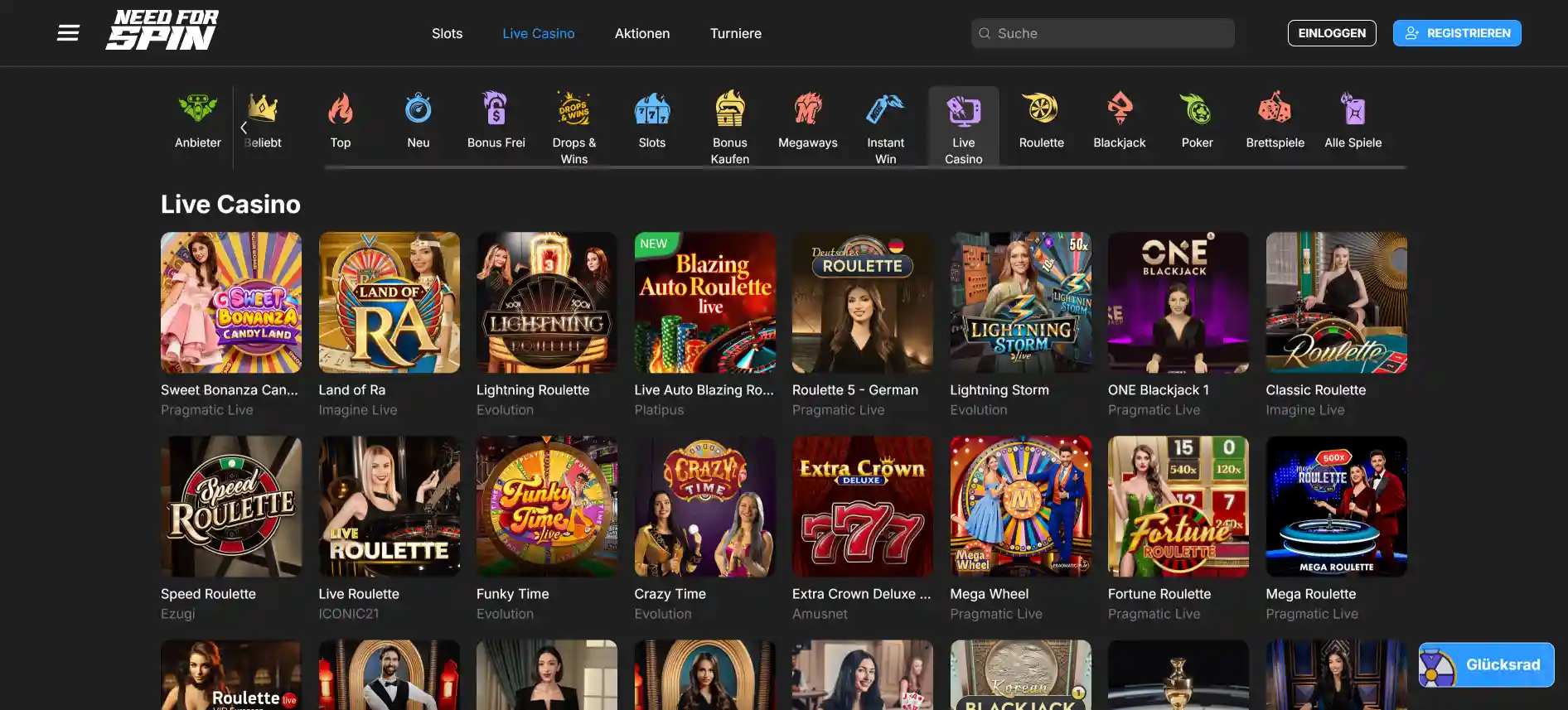This screenshot has height=710, width=1568.
Task: Launch the Classic Roulette game
Action: click(x=1337, y=302)
